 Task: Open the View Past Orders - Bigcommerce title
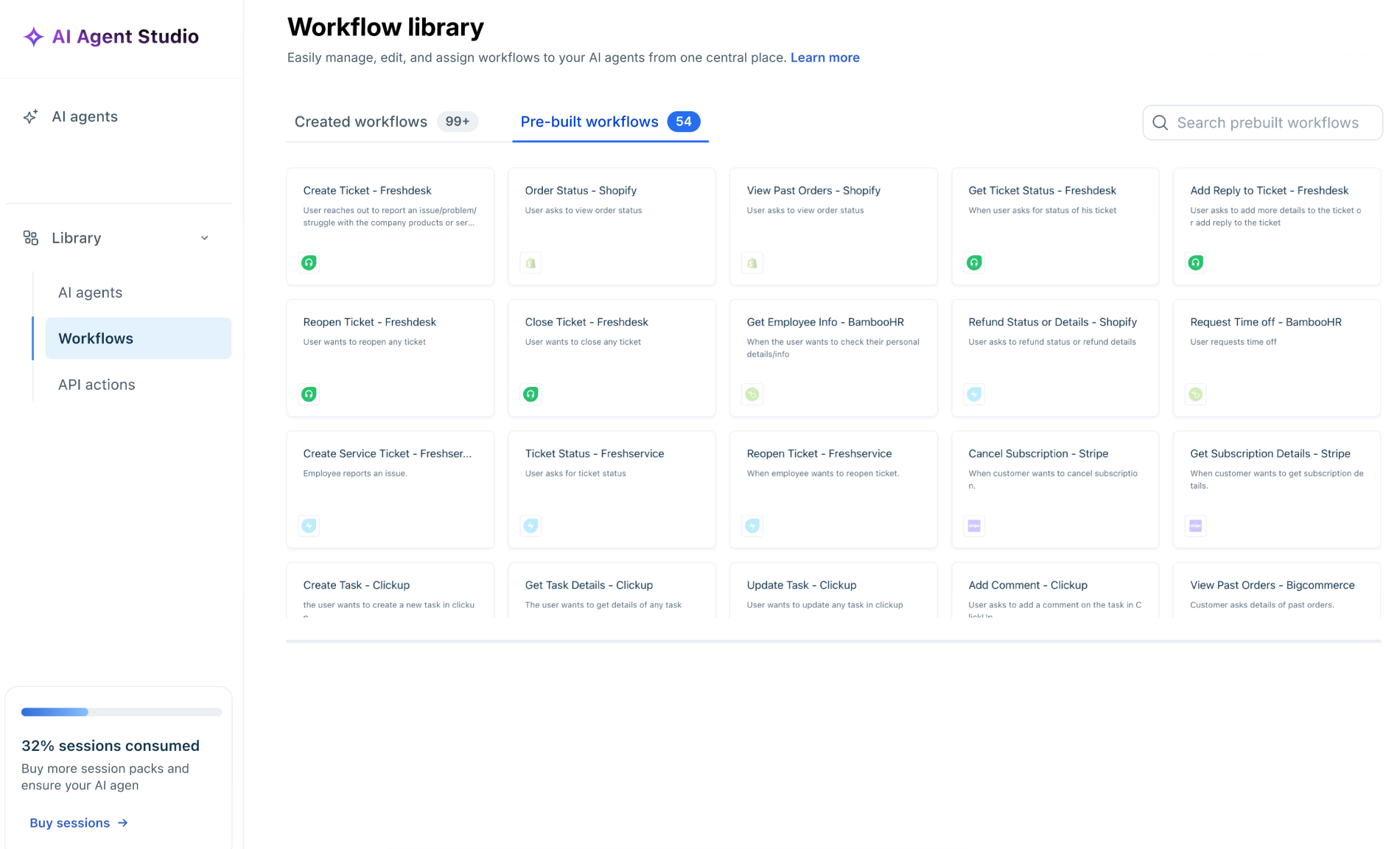(1273, 585)
